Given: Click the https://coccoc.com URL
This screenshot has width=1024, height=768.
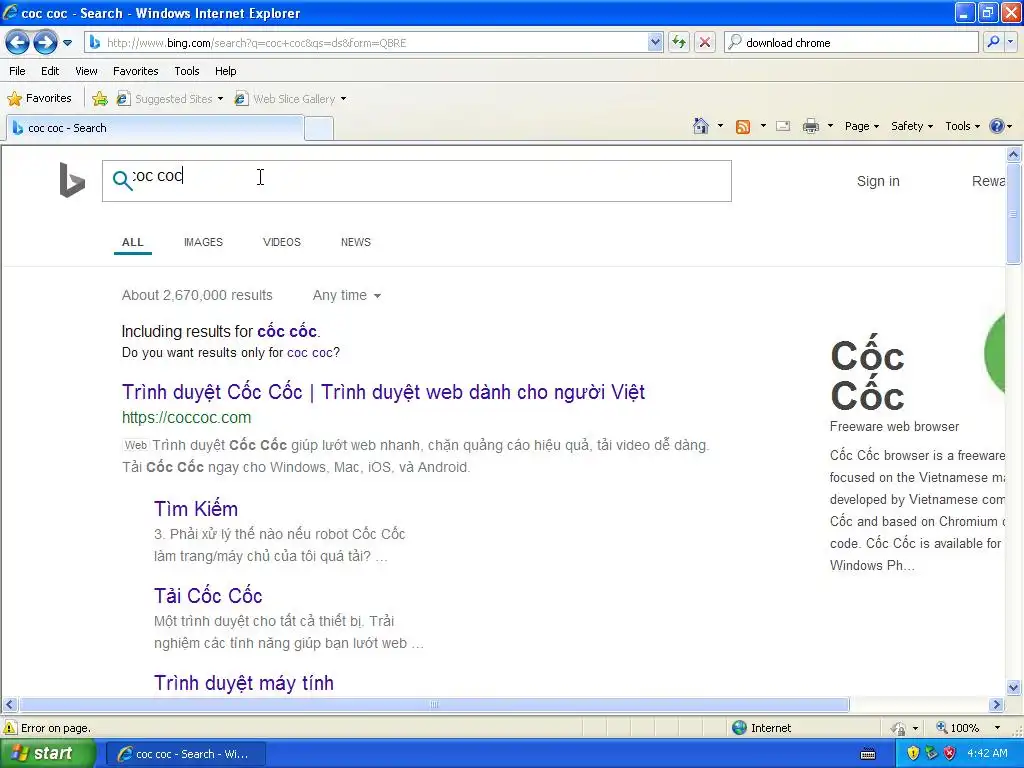Looking at the screenshot, I should pos(186,417).
